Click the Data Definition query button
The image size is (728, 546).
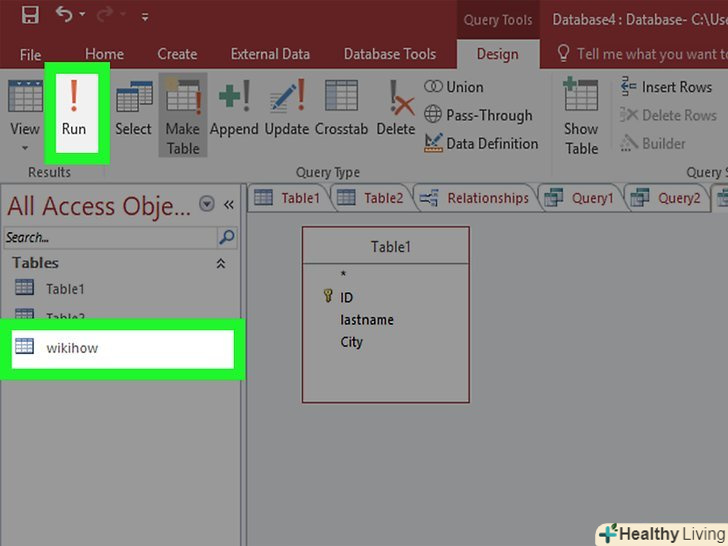481,143
